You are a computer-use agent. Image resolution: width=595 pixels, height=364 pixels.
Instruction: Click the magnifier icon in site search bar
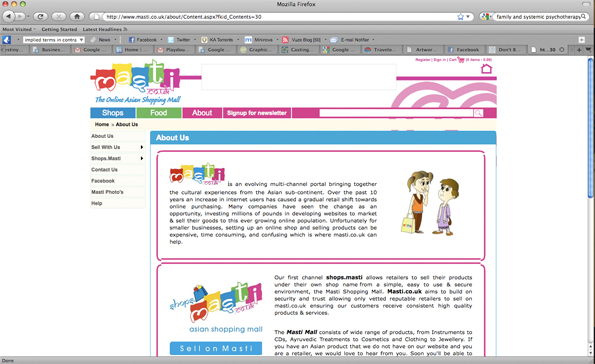click(x=478, y=113)
